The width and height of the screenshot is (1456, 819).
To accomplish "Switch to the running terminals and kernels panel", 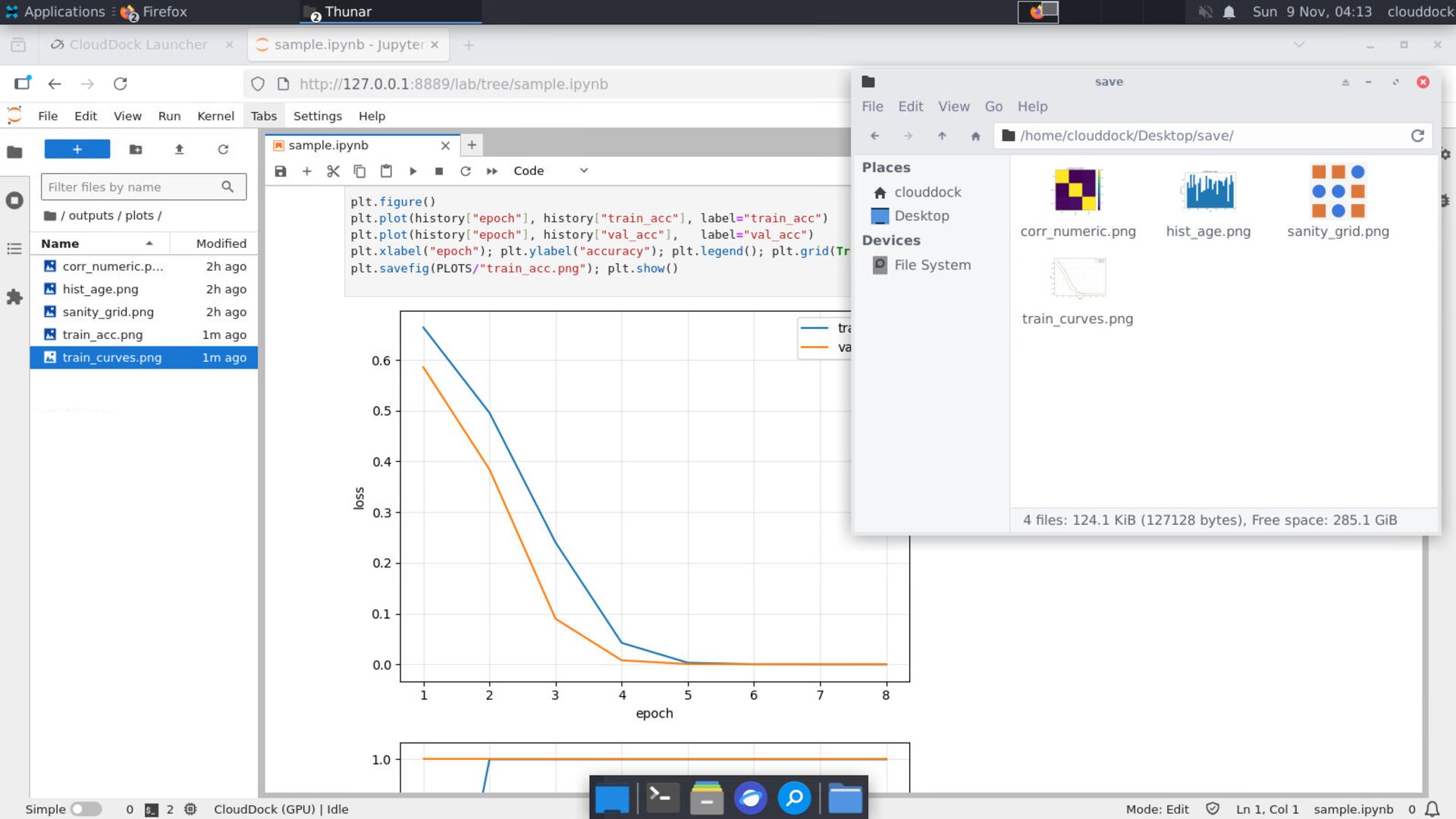I will pyautogui.click(x=14, y=200).
